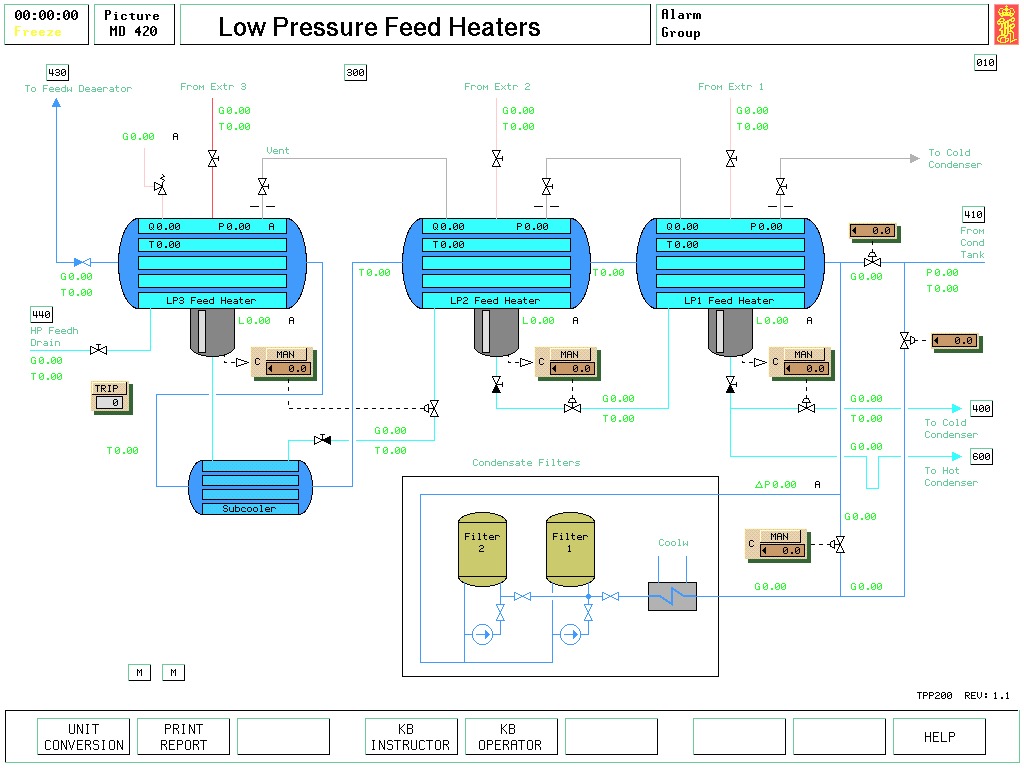Toggle the left M button
This screenshot has height=768, width=1024.
[139, 672]
